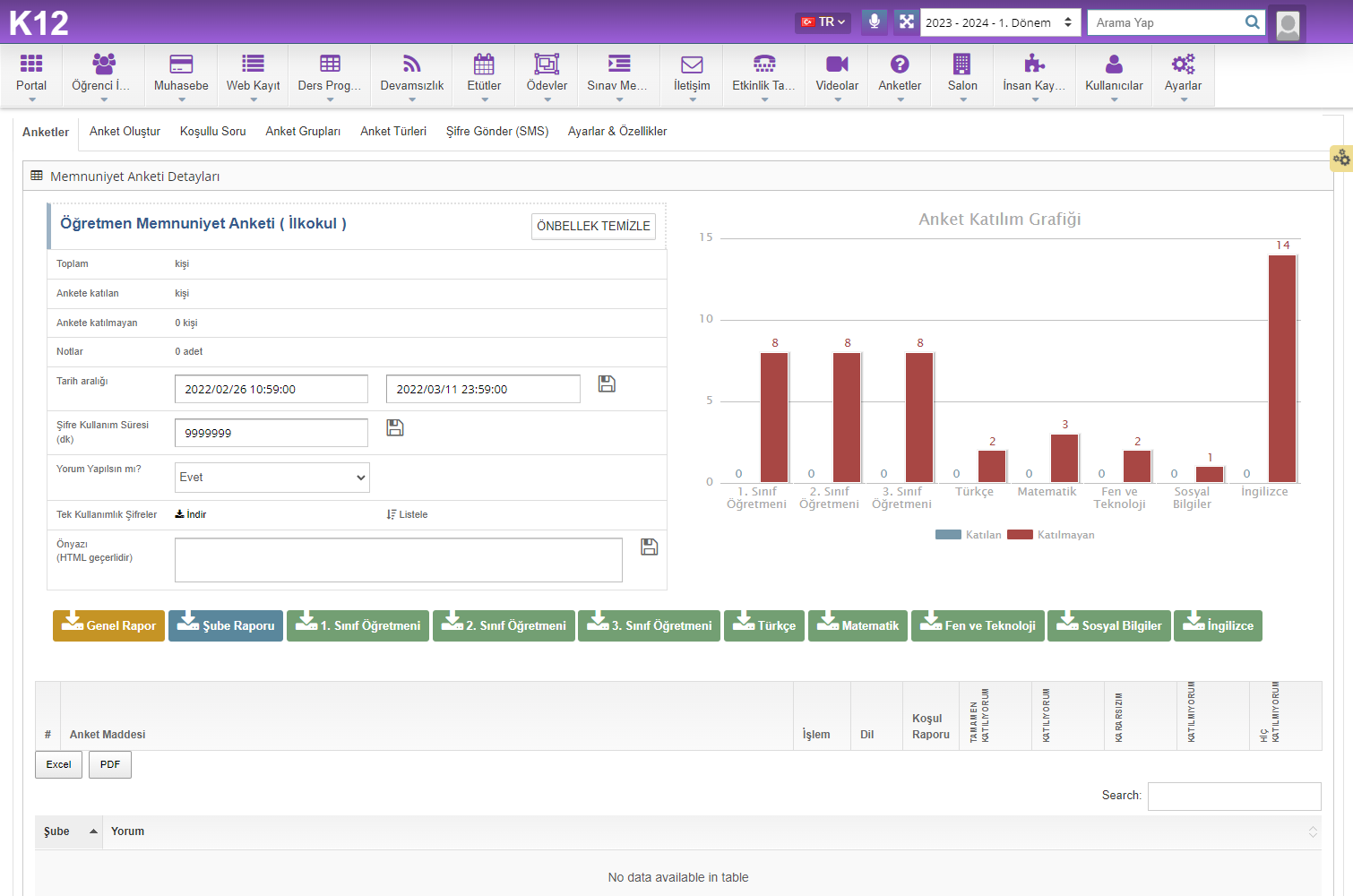The image size is (1353, 896).
Task: Download the 1. Sınıf Öğretmeni report
Action: (358, 625)
